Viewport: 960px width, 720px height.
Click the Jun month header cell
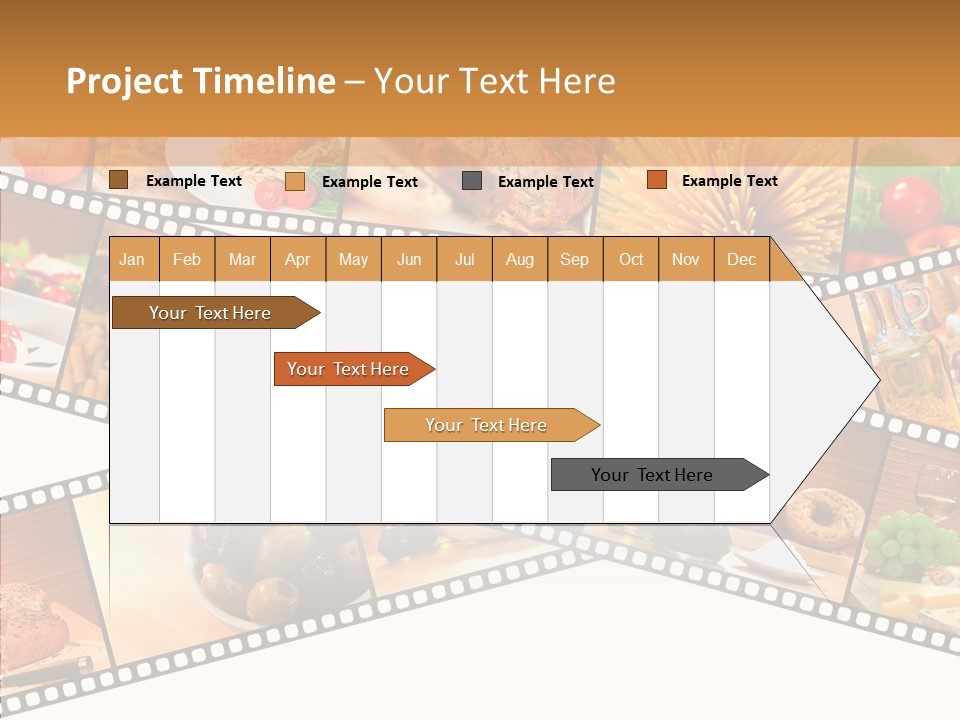coord(409,259)
